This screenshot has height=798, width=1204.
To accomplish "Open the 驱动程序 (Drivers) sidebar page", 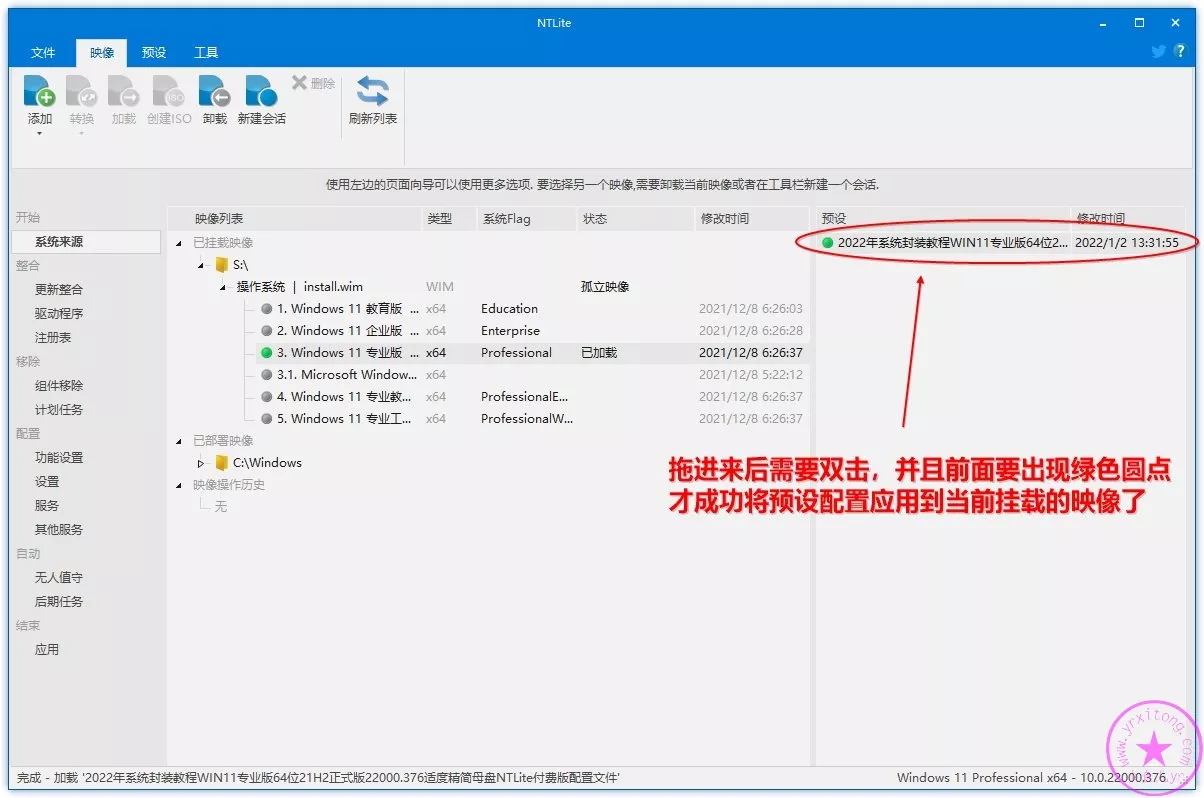I will [59, 314].
